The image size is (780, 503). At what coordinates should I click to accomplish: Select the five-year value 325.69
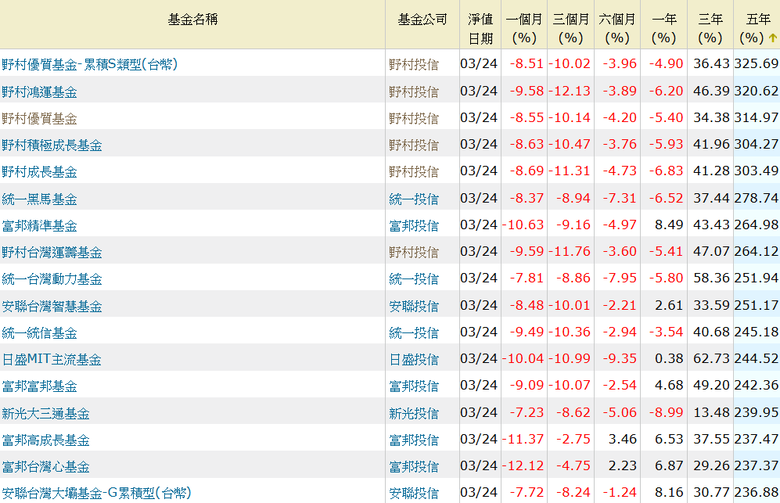[756, 64]
